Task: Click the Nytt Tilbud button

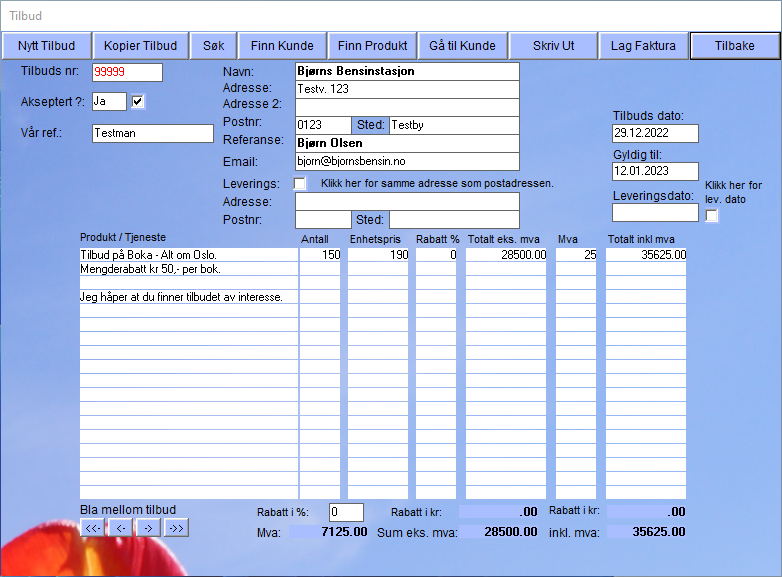Action: pyautogui.click(x=47, y=46)
